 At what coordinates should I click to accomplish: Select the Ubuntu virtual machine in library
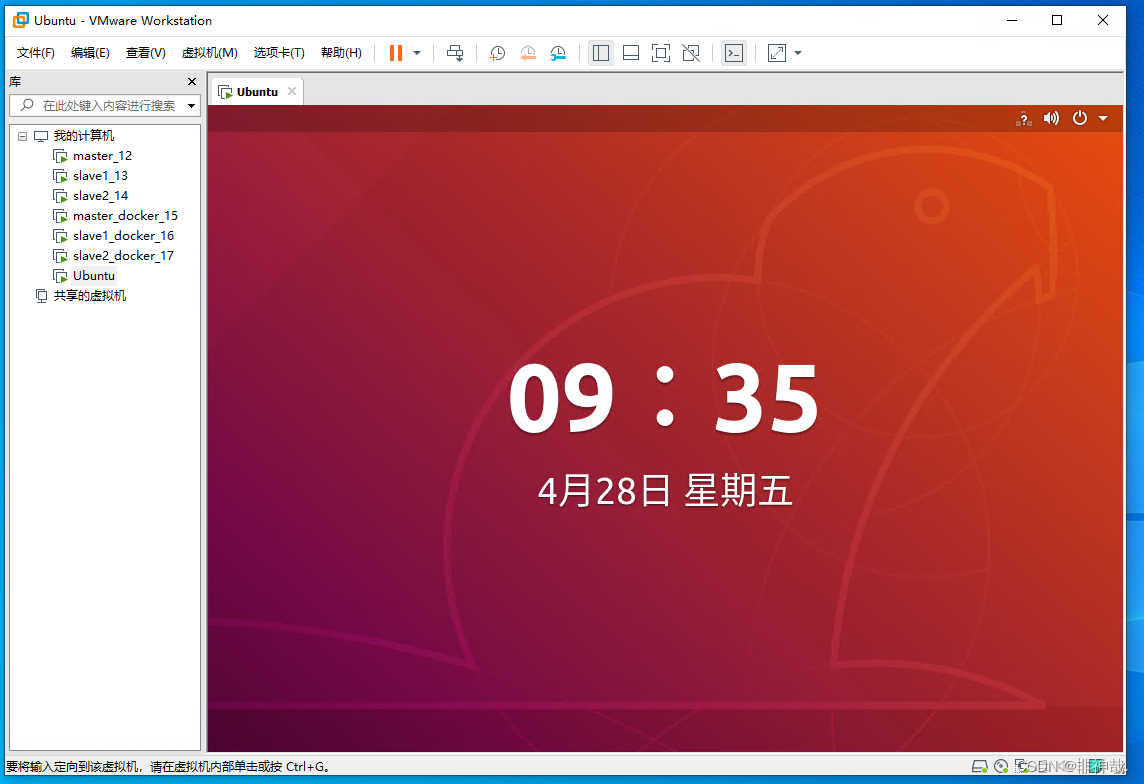point(93,276)
